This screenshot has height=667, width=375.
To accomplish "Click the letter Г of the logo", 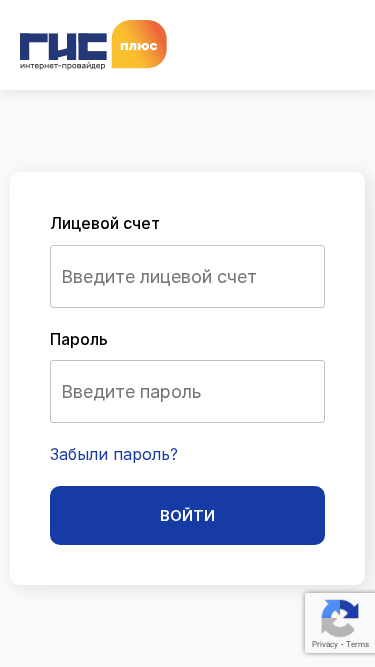I will click(32, 47).
